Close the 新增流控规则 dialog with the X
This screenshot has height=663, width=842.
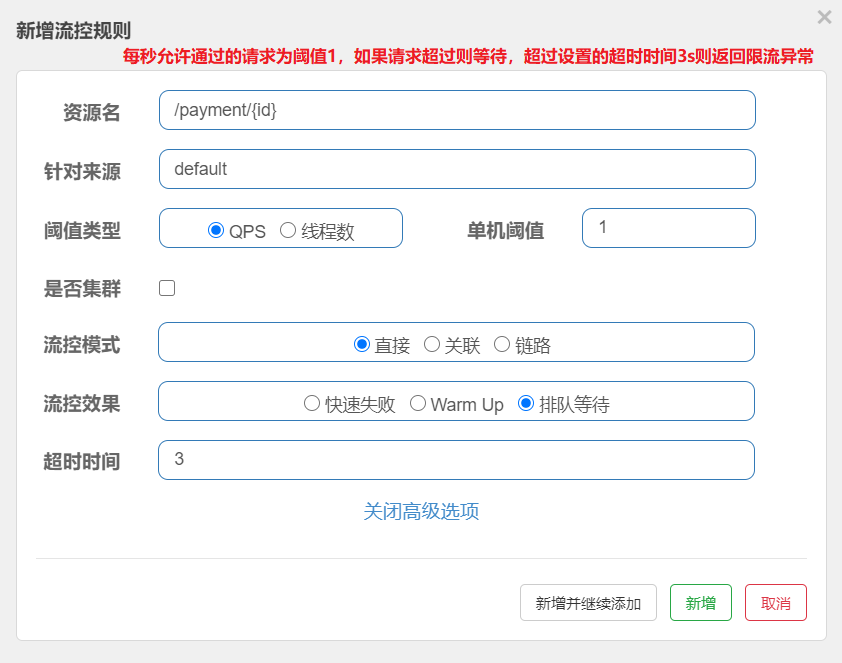(824, 17)
